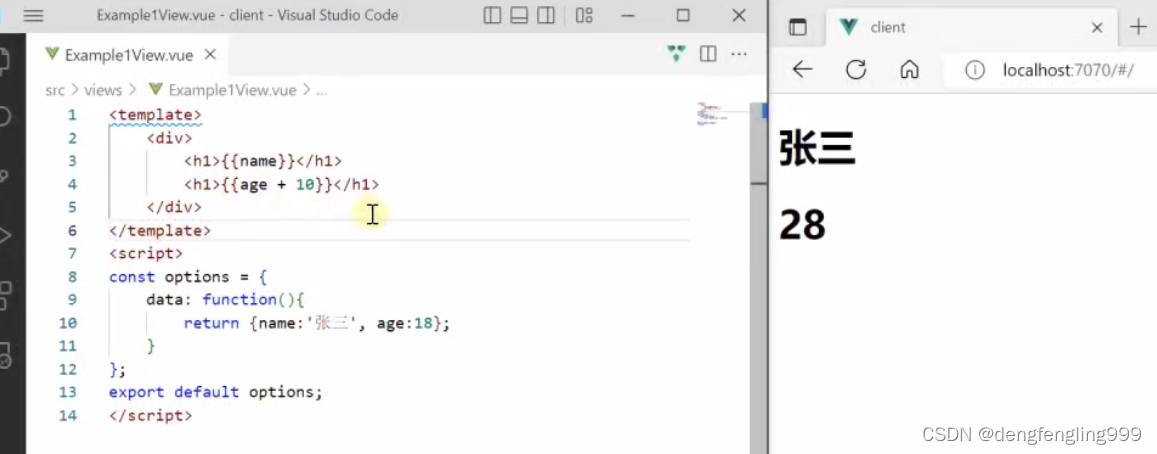Click the return statement on line 10
The height and width of the screenshot is (454, 1157).
[x=317, y=323]
